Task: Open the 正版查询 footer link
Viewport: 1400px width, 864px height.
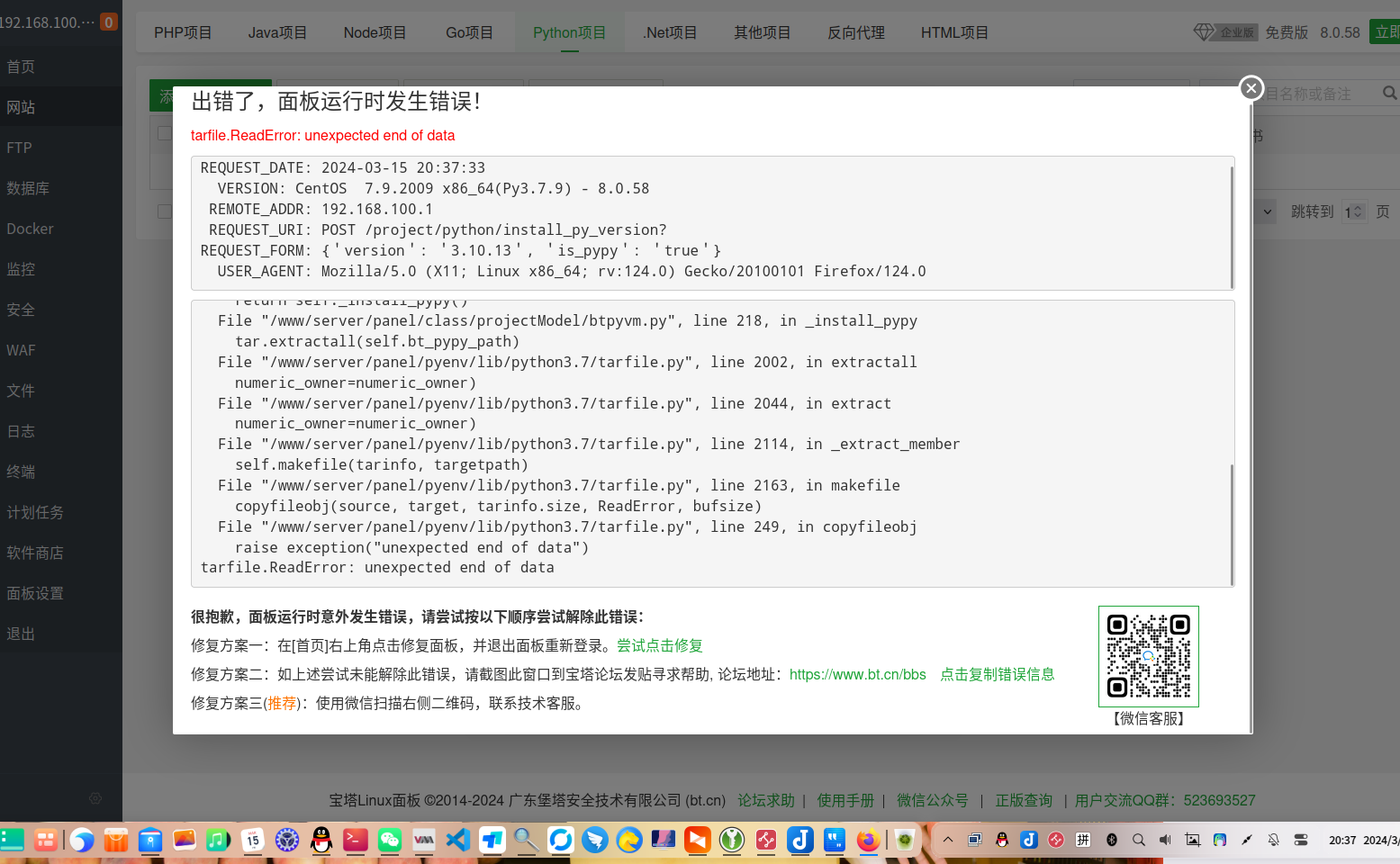Action: tap(1024, 800)
